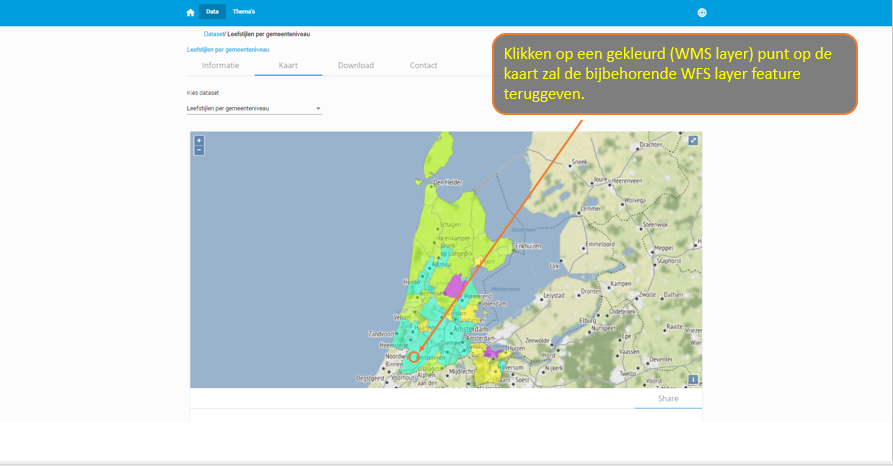This screenshot has height=466, width=893.
Task: Click the Zeewolde label on map
Action: tap(537, 340)
